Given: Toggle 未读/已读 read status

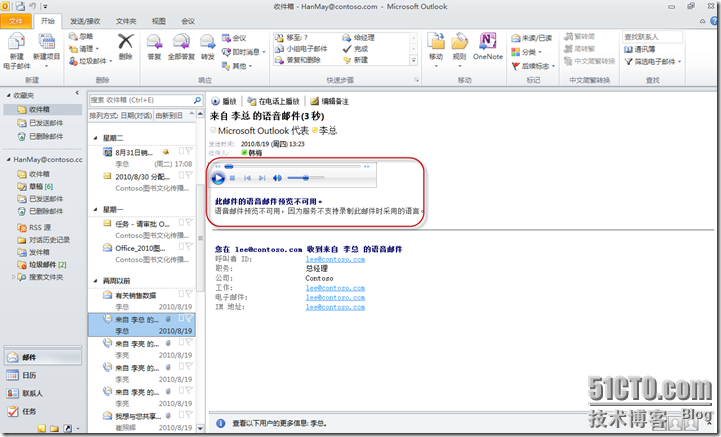Looking at the screenshot, I should tap(532, 38).
